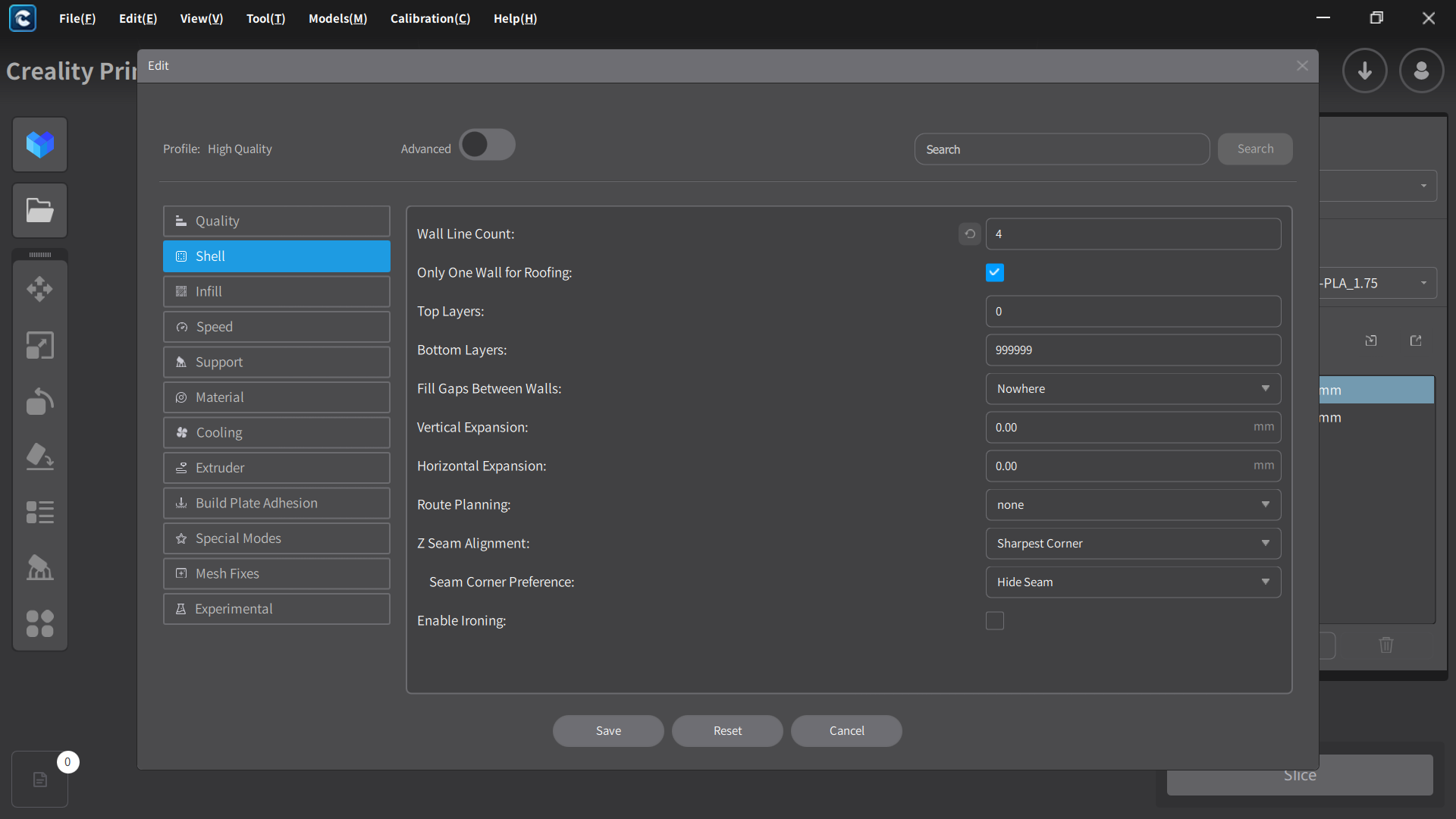Open the folder icon in left sidebar
Image resolution: width=1456 pixels, height=819 pixels.
click(x=40, y=210)
